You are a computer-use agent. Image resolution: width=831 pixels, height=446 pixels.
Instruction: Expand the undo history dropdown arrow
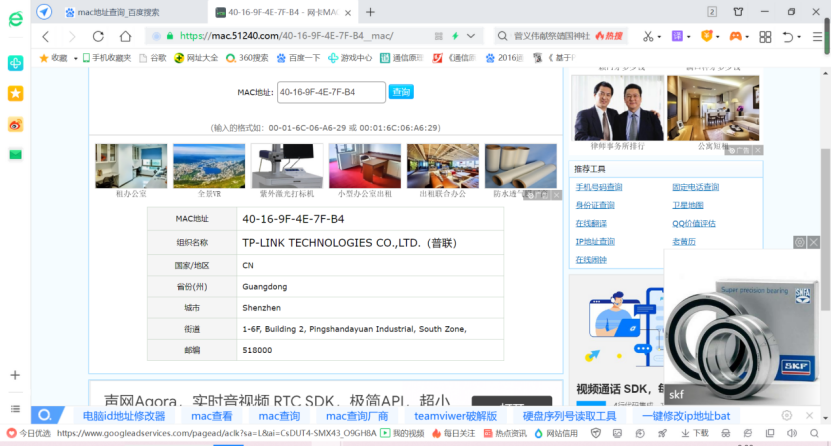coord(799,37)
